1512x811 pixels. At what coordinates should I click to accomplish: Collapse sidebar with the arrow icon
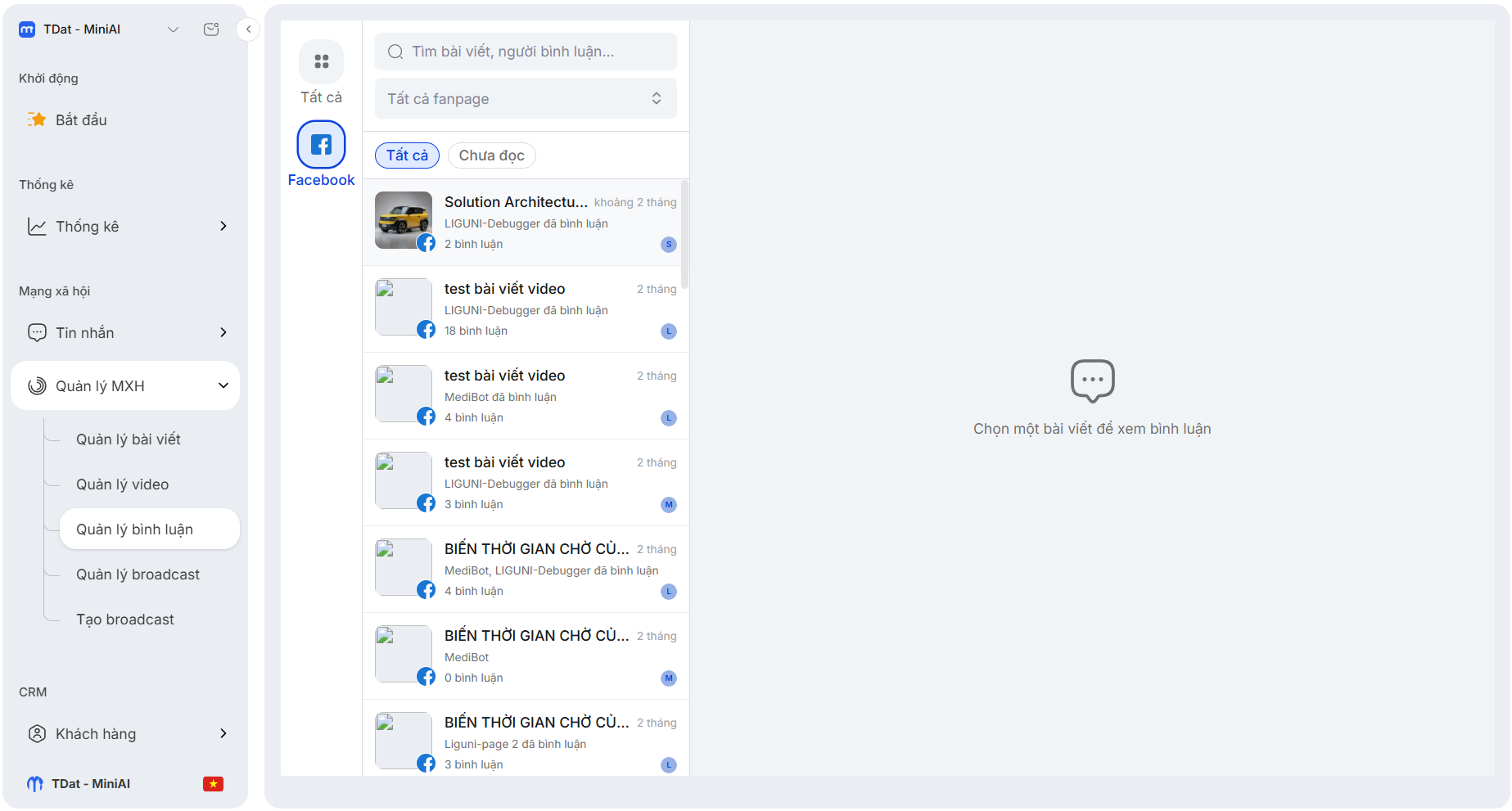248,29
